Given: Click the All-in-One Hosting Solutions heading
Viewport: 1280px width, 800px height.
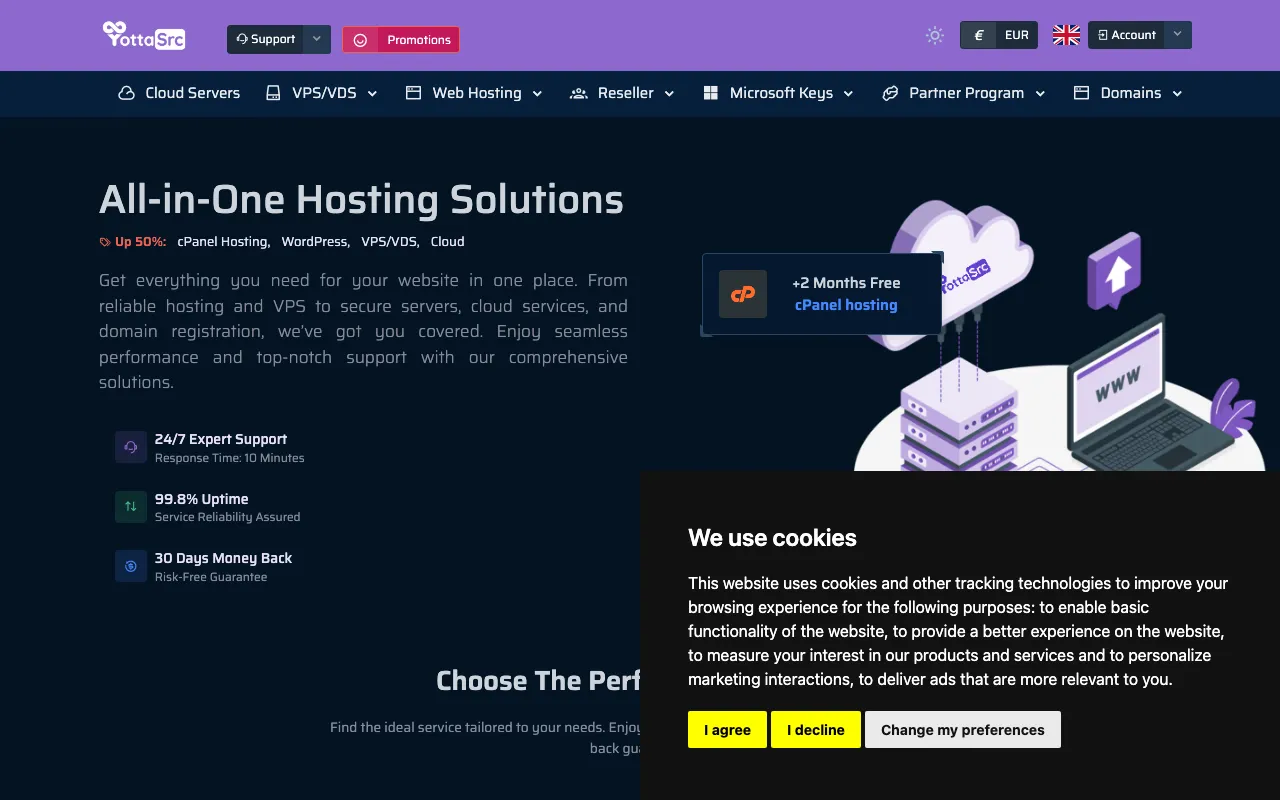Looking at the screenshot, I should point(361,200).
